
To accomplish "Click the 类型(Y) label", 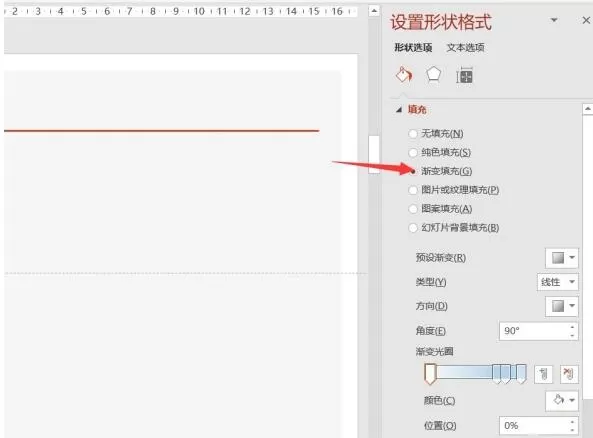I will pos(431,282).
